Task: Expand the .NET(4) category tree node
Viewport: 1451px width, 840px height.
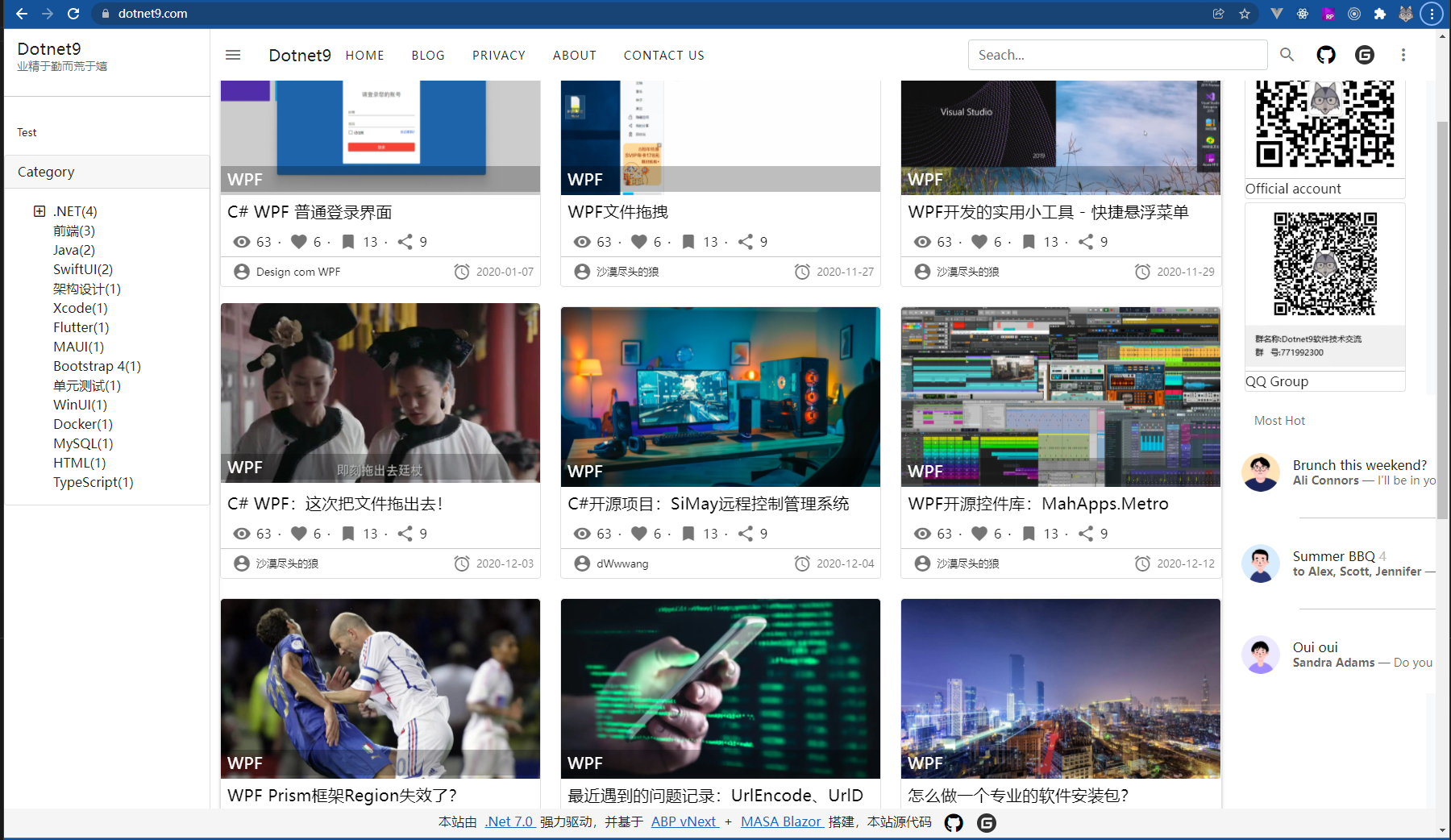Action: tap(39, 211)
